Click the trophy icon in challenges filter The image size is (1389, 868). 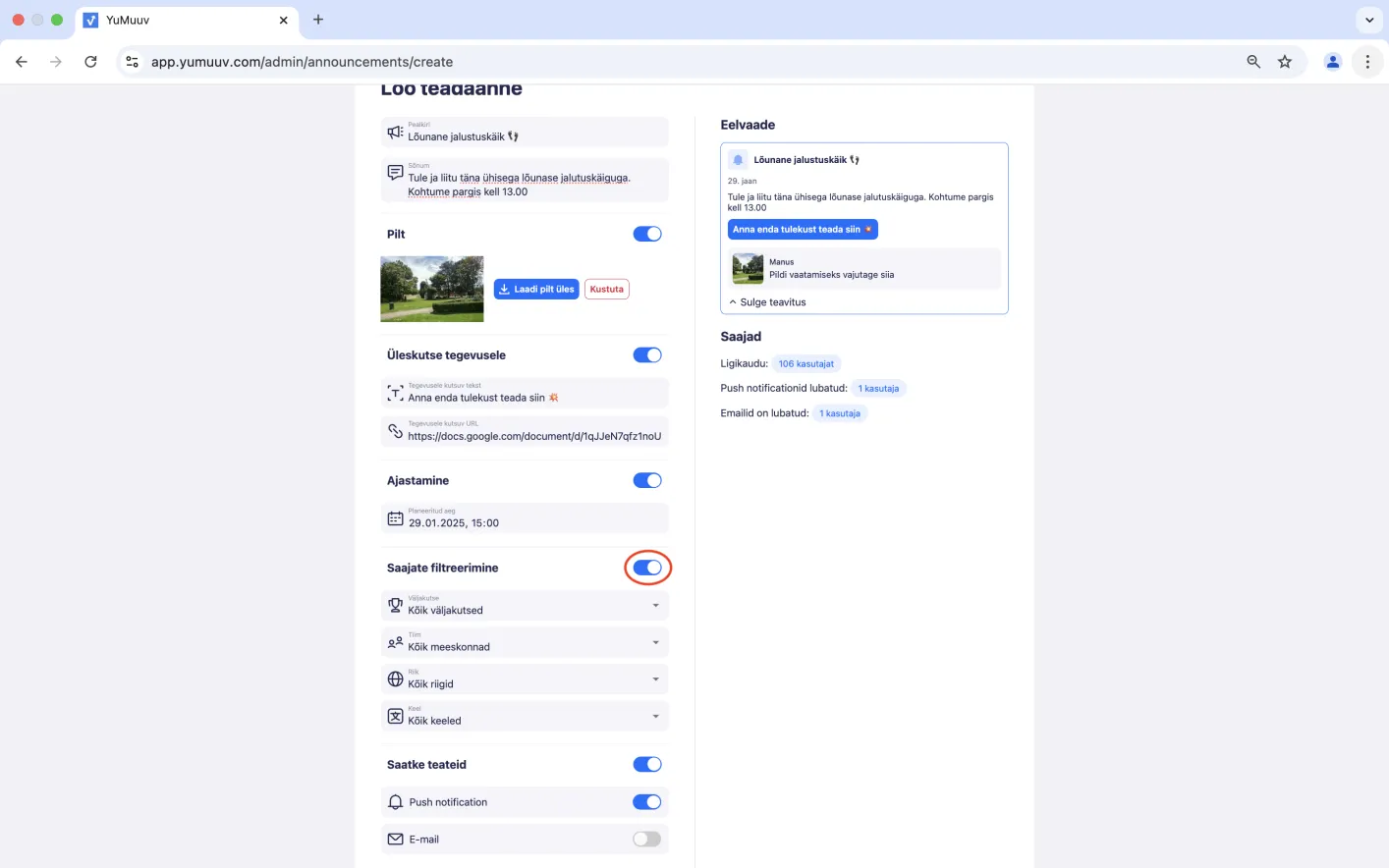[395, 605]
